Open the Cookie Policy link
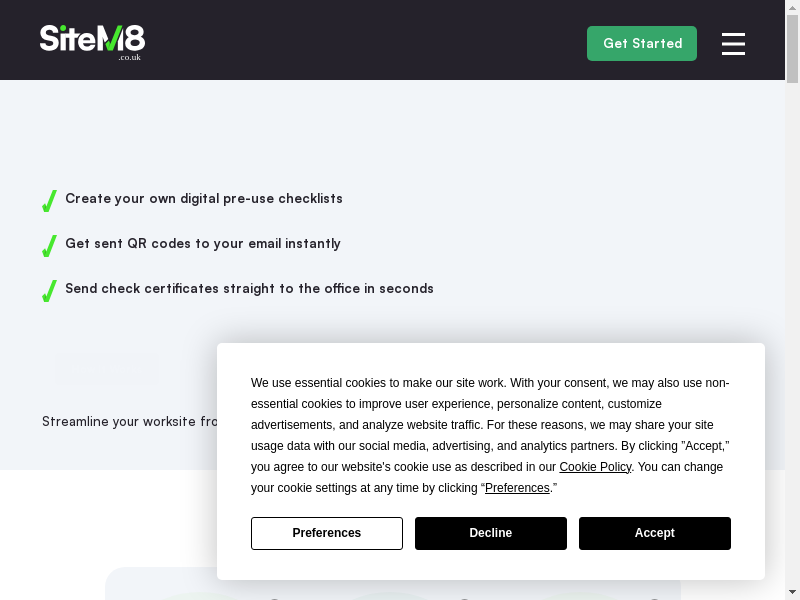Screen dimensions: 800x600 tap(595, 467)
